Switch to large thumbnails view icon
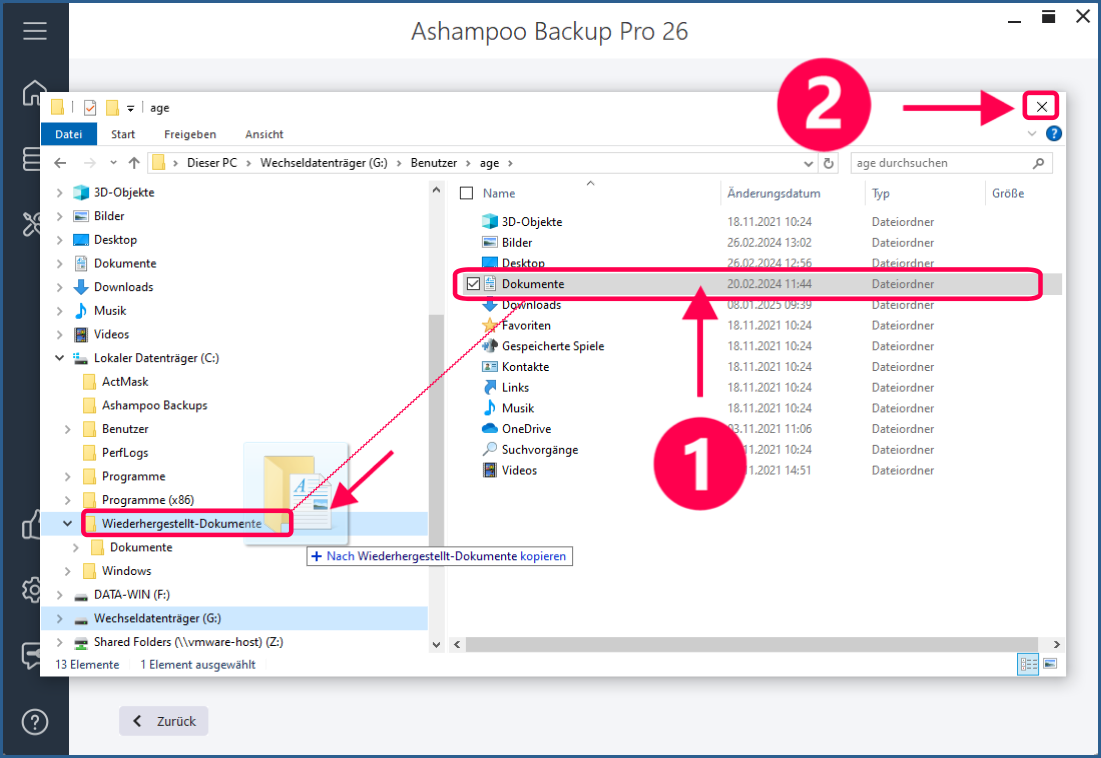1101x758 pixels. [1050, 664]
